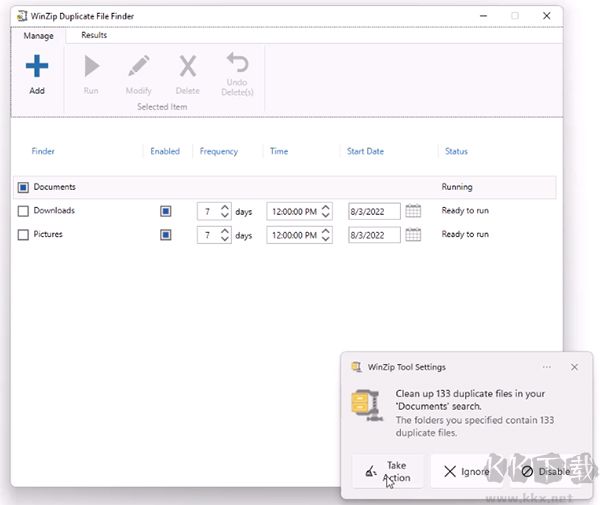Click Ignore in the WinZip notification
Viewport: 600px width, 505px height.
click(x=467, y=471)
